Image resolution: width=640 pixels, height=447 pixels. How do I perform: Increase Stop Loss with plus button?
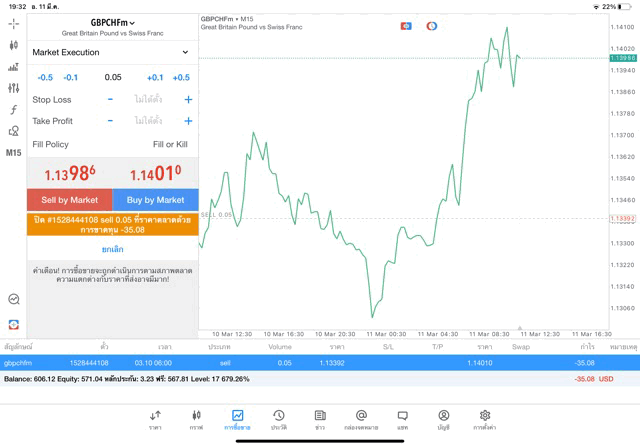coord(188,100)
